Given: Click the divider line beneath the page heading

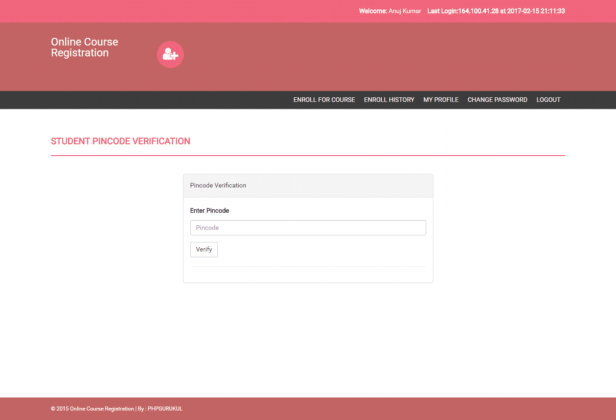Looking at the screenshot, I should (307, 156).
